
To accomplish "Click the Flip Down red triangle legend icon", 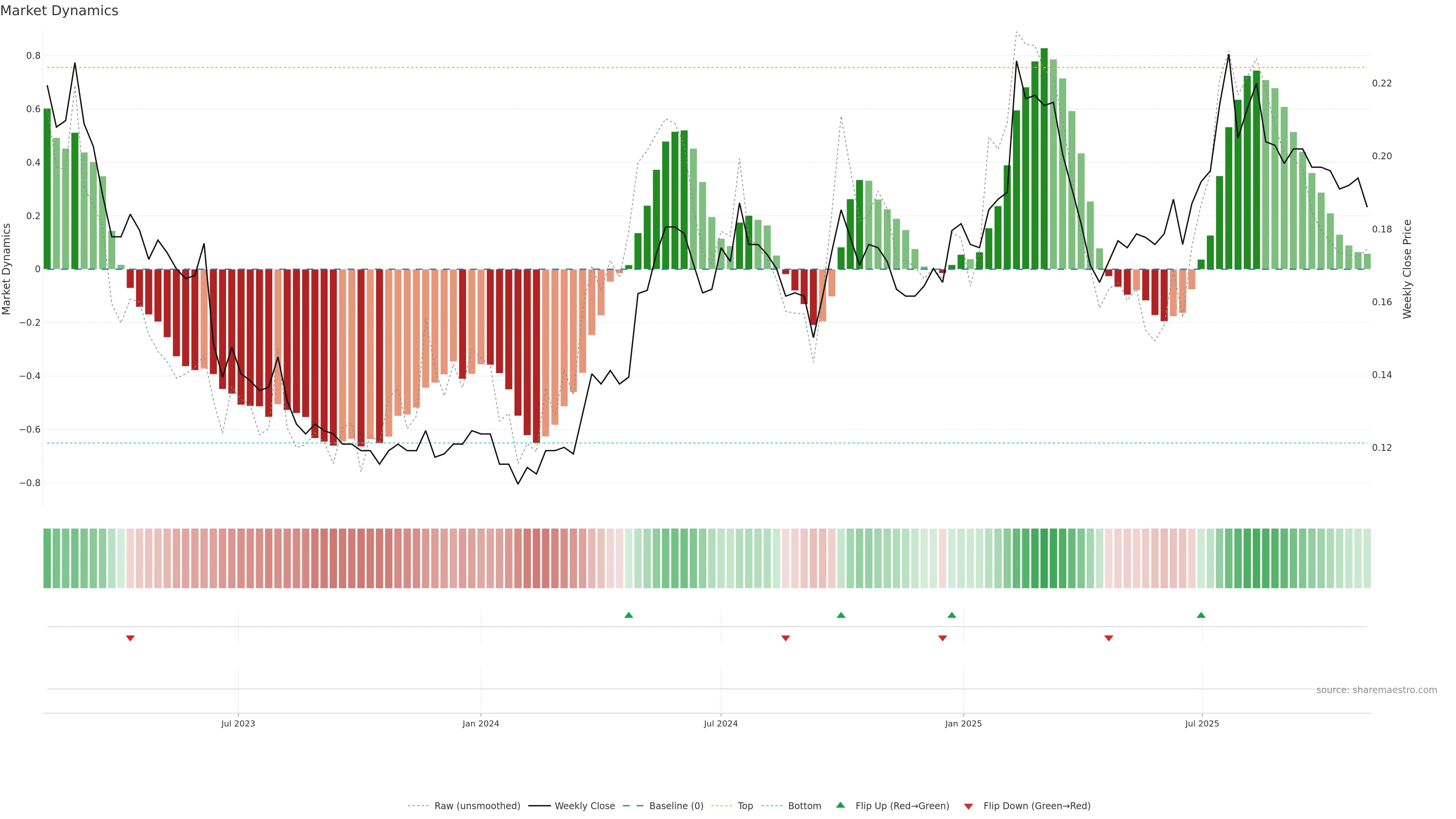I will [x=968, y=806].
